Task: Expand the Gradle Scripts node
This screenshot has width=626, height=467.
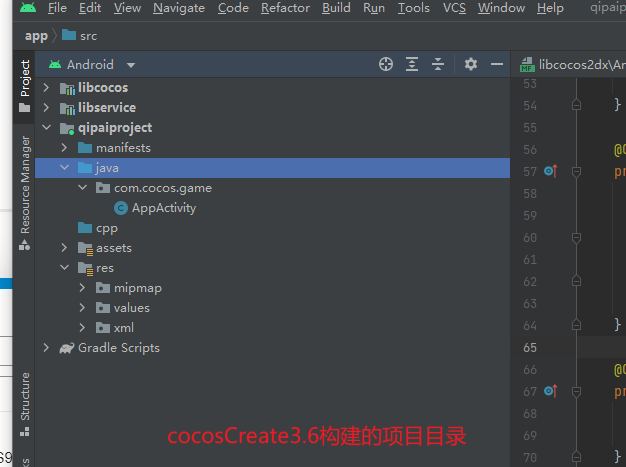Action: tap(46, 348)
